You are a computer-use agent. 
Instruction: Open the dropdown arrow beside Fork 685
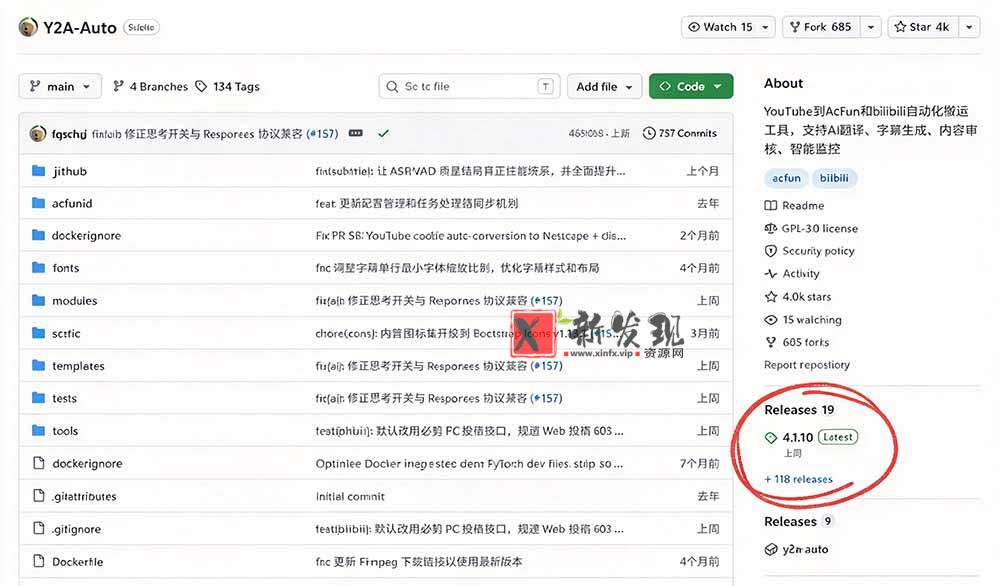871,27
